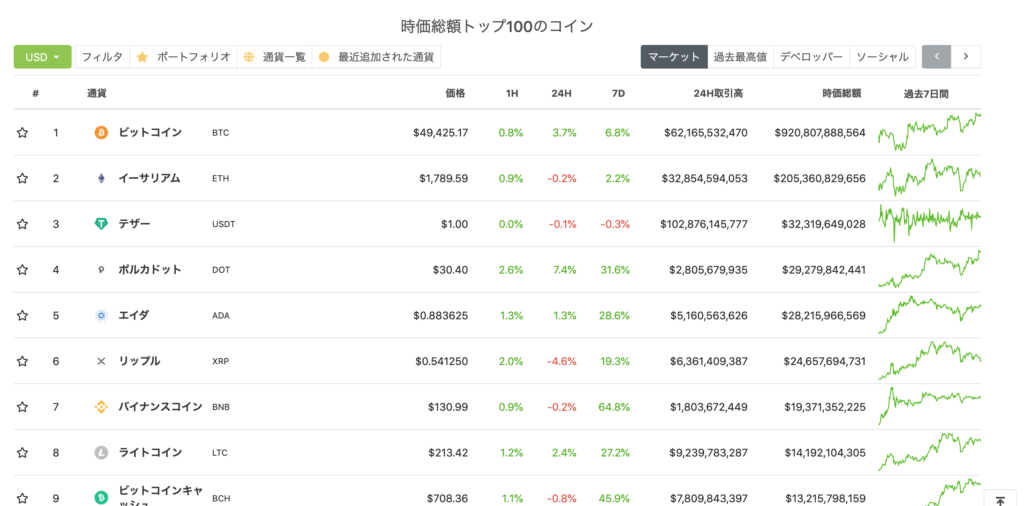Click the Polkadot 7D value 31.6%
1024x506 pixels.
point(615,270)
